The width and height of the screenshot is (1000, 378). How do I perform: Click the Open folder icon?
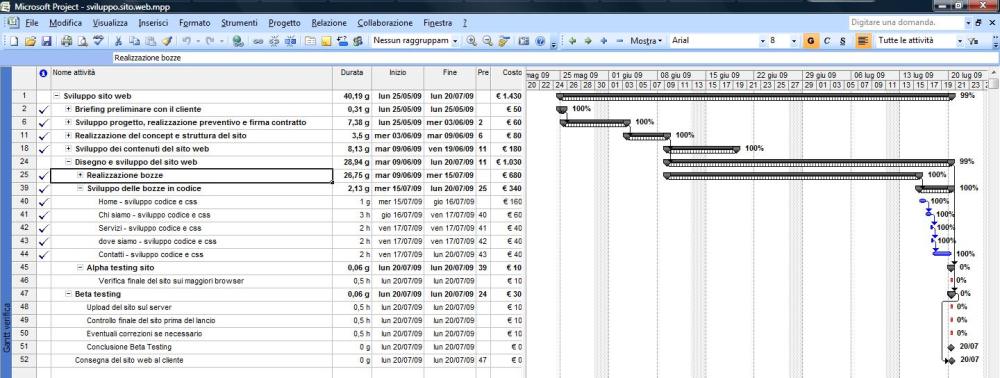click(x=30, y=41)
